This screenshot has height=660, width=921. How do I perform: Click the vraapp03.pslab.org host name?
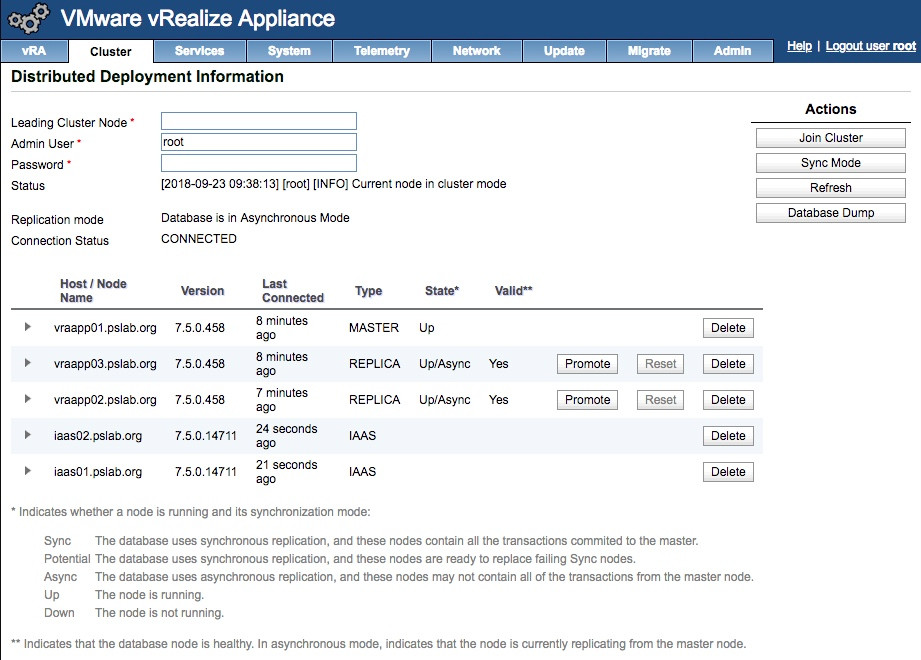click(x=105, y=364)
